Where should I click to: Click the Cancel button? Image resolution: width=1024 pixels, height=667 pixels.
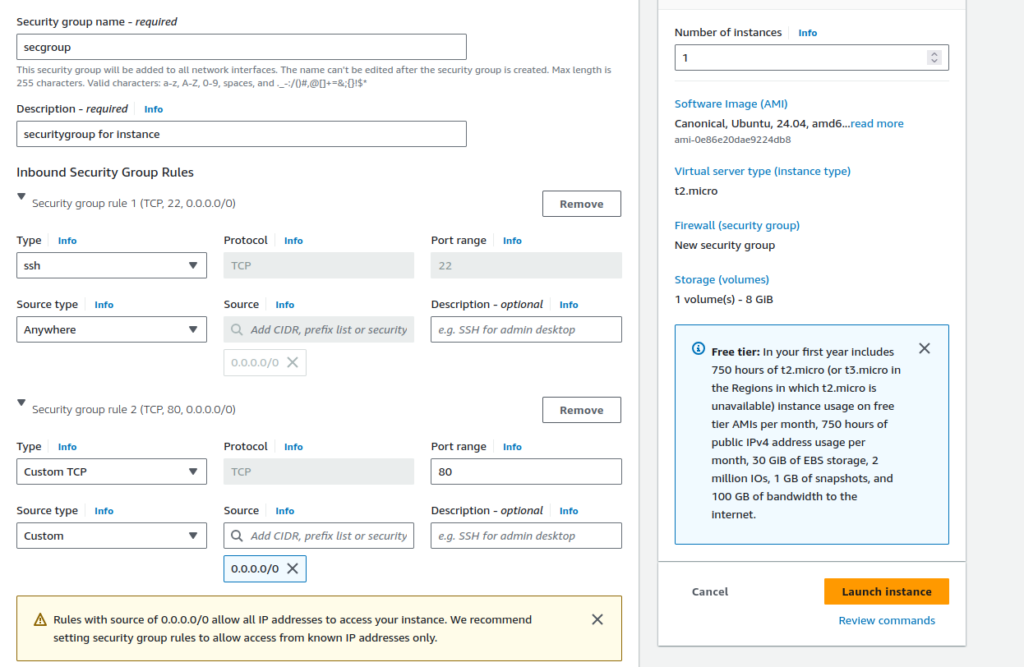710,592
